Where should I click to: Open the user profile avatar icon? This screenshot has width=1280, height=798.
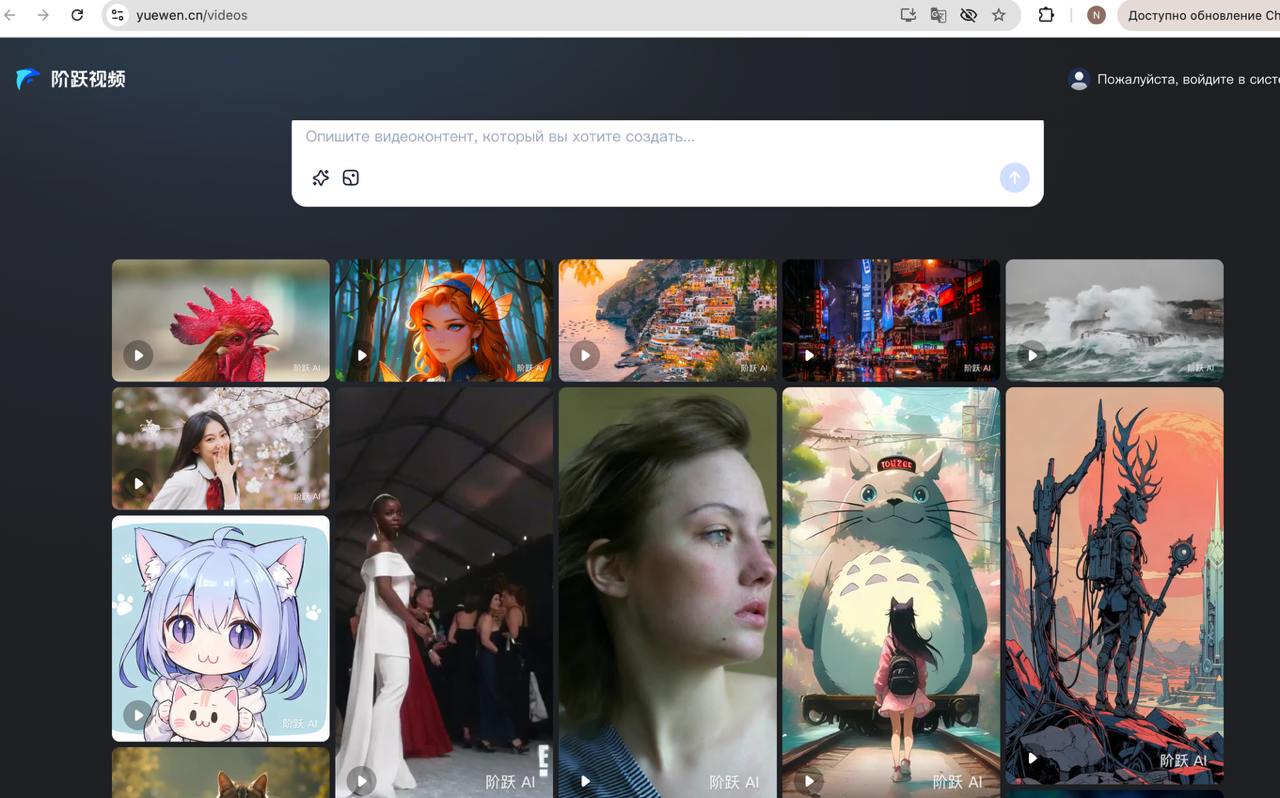point(1078,79)
